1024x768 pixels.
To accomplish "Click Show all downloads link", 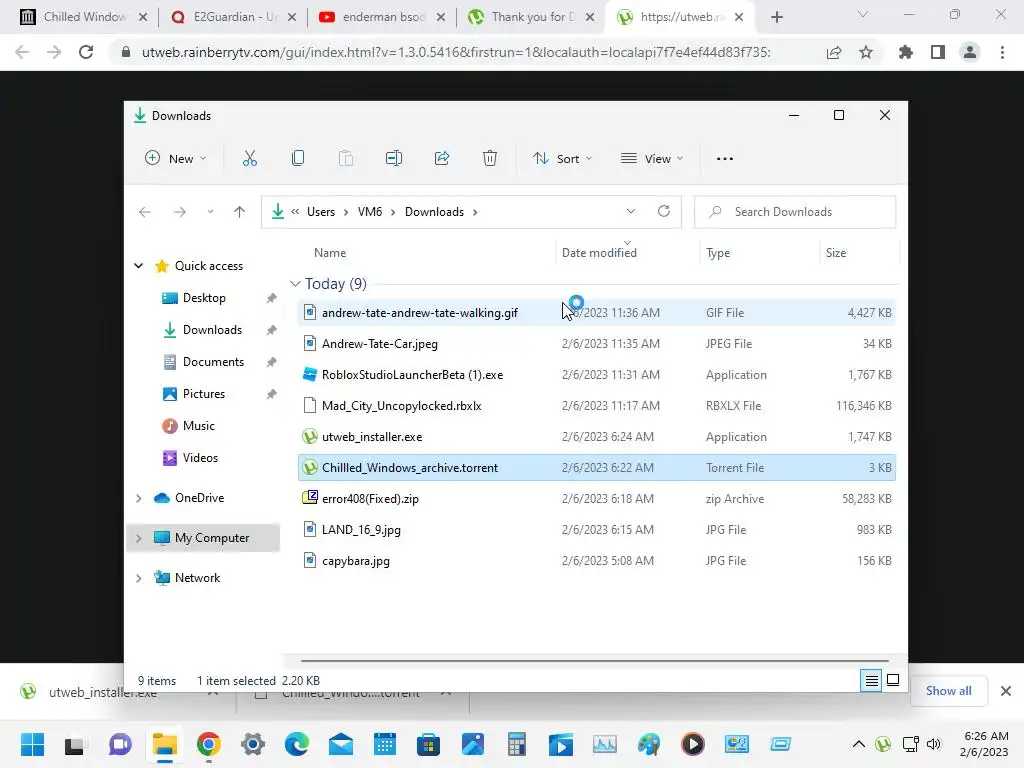I will pyautogui.click(x=948, y=691).
